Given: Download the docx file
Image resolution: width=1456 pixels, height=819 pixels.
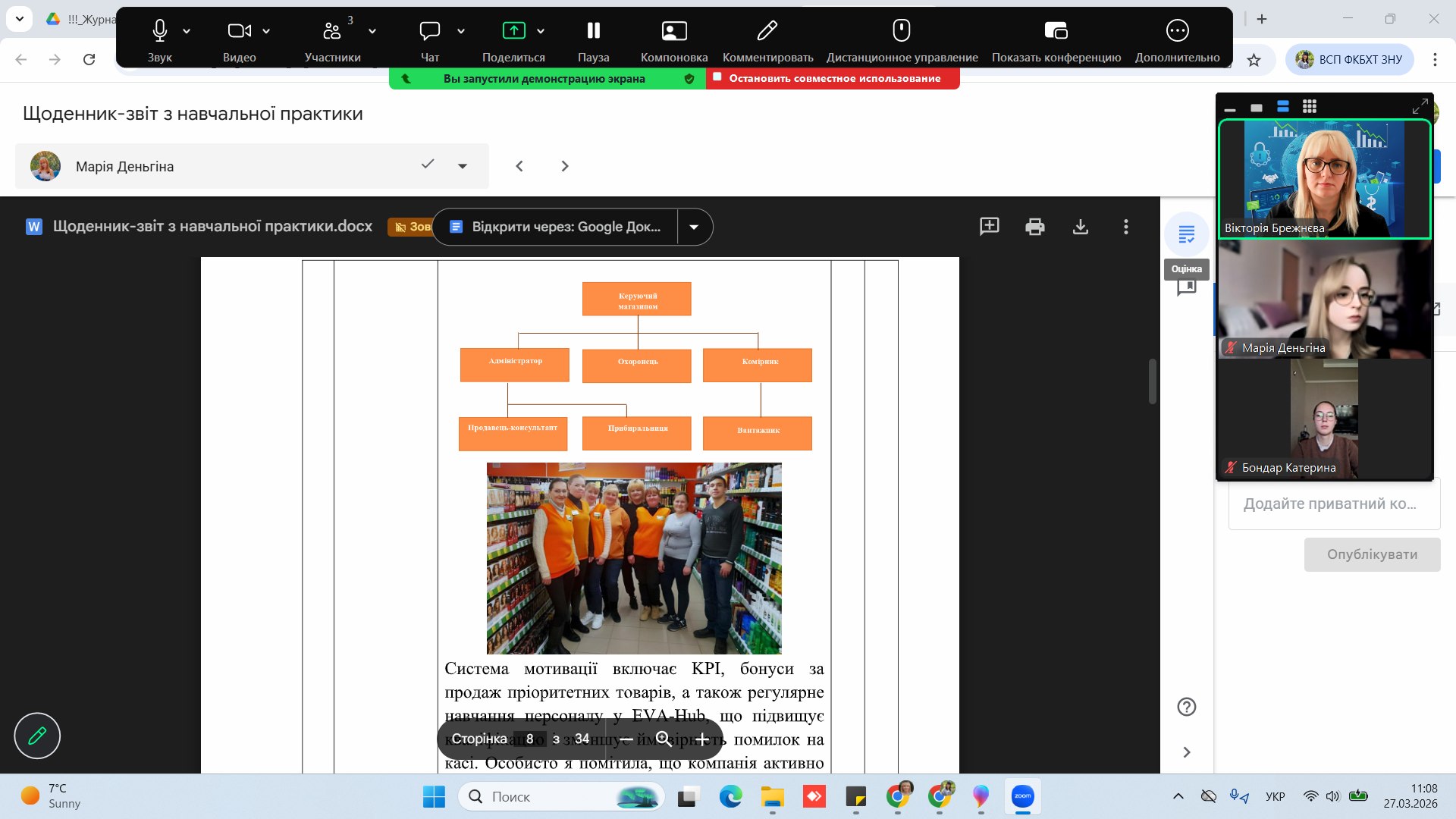Looking at the screenshot, I should tap(1081, 227).
